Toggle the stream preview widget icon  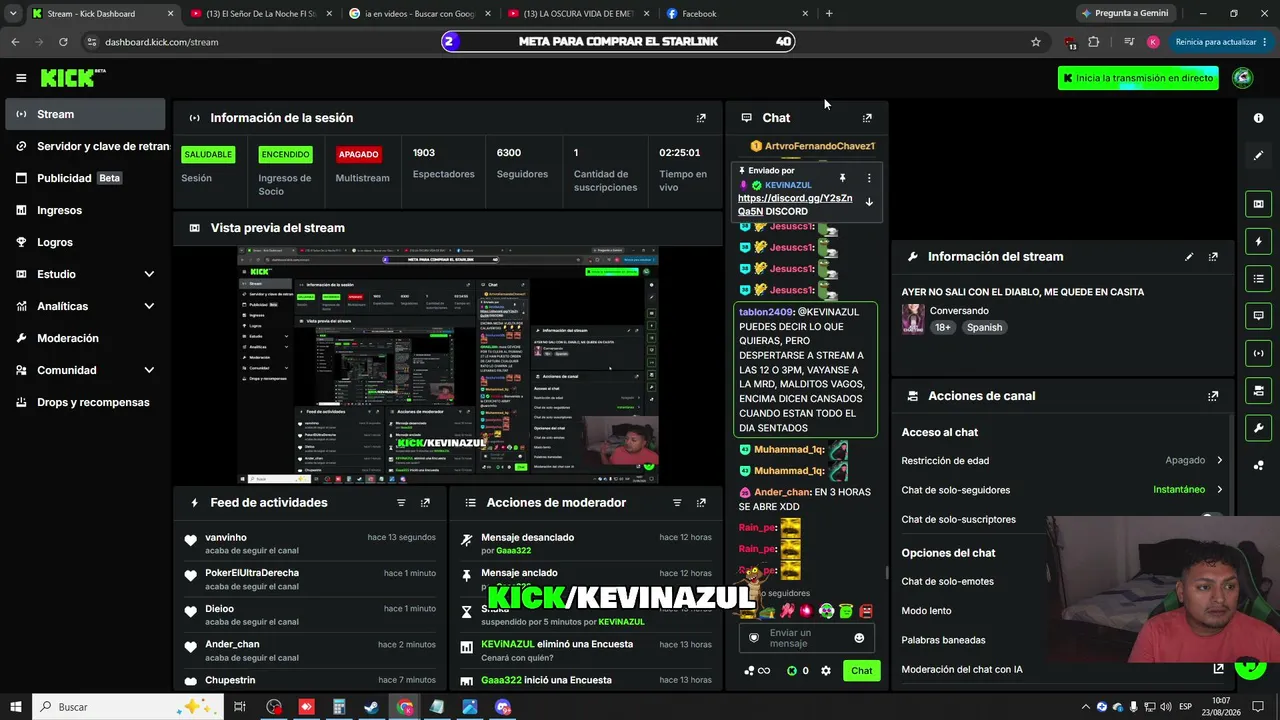click(x=1258, y=204)
